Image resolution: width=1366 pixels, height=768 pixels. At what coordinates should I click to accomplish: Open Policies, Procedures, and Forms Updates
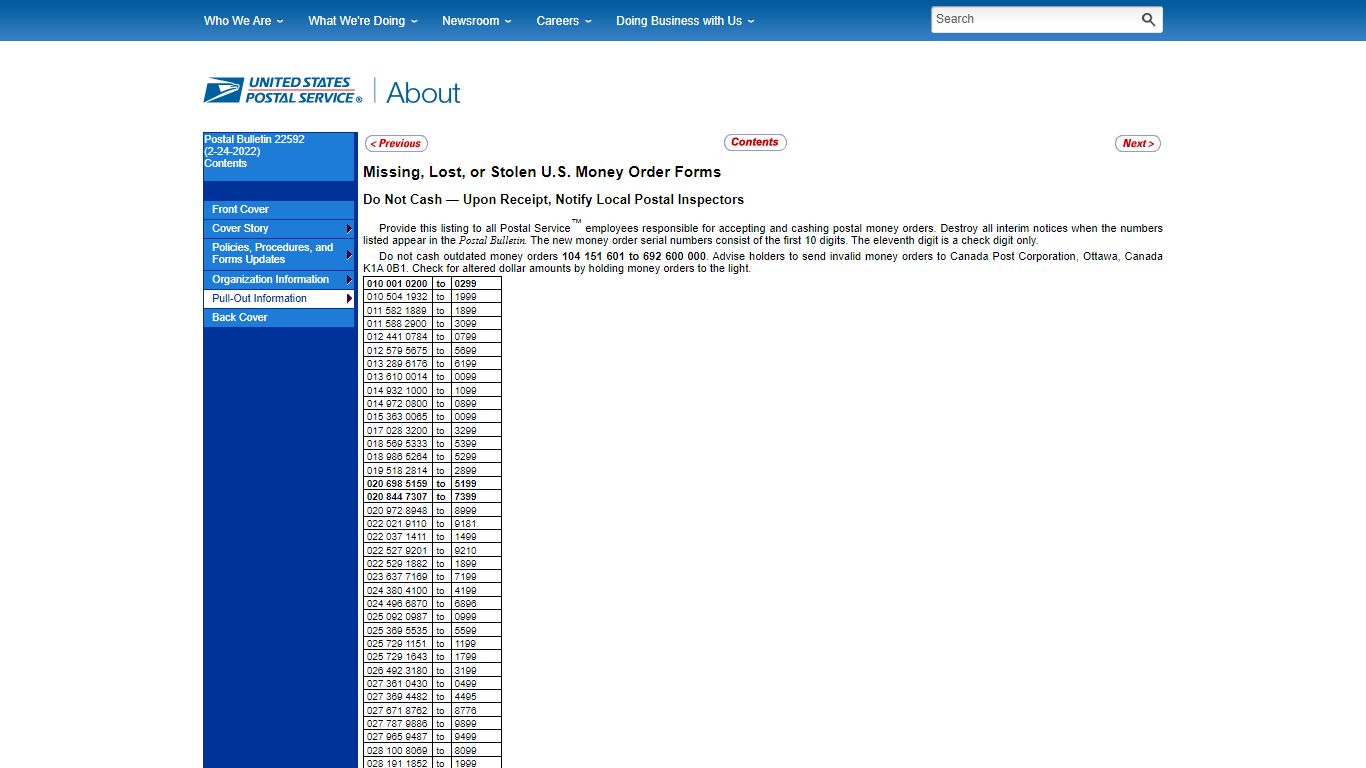[274, 253]
